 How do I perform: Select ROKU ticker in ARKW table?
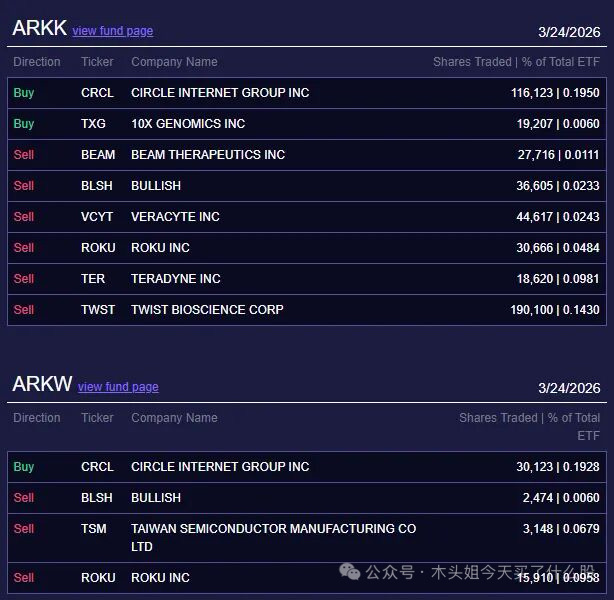pyautogui.click(x=98, y=578)
